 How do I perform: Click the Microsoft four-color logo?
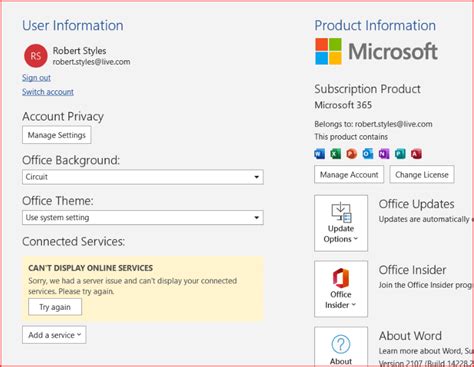pos(328,51)
